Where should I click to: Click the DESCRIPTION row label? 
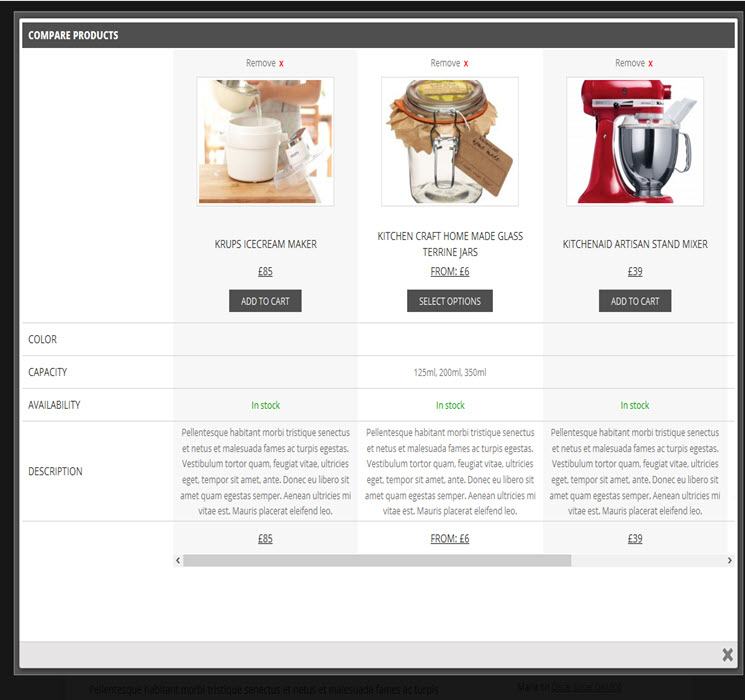(x=55, y=471)
